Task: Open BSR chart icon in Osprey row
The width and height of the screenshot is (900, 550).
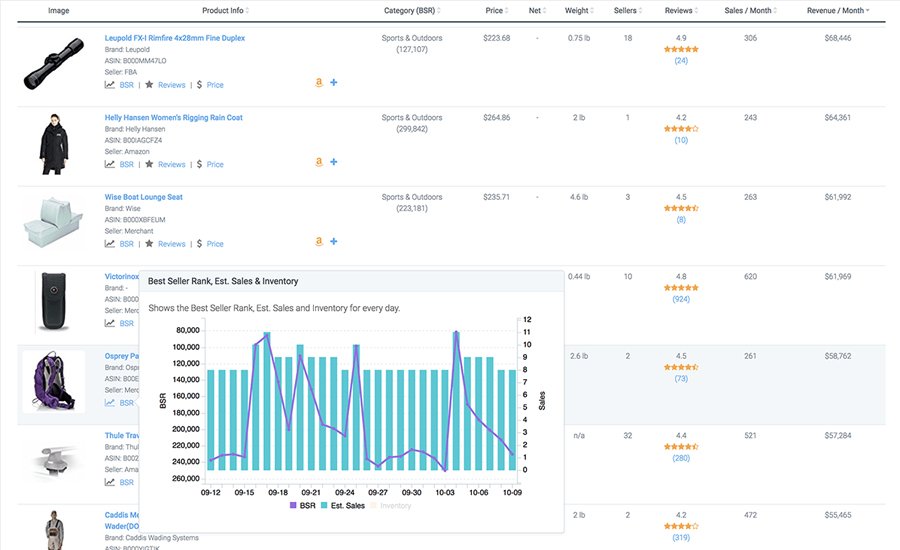Action: [x=109, y=402]
